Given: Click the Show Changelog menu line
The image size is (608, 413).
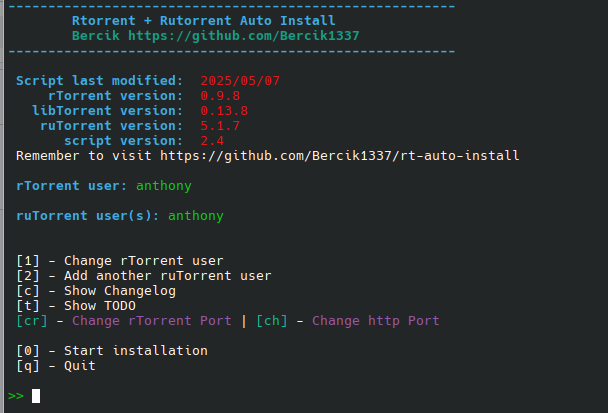Looking at the screenshot, I should point(95,291).
